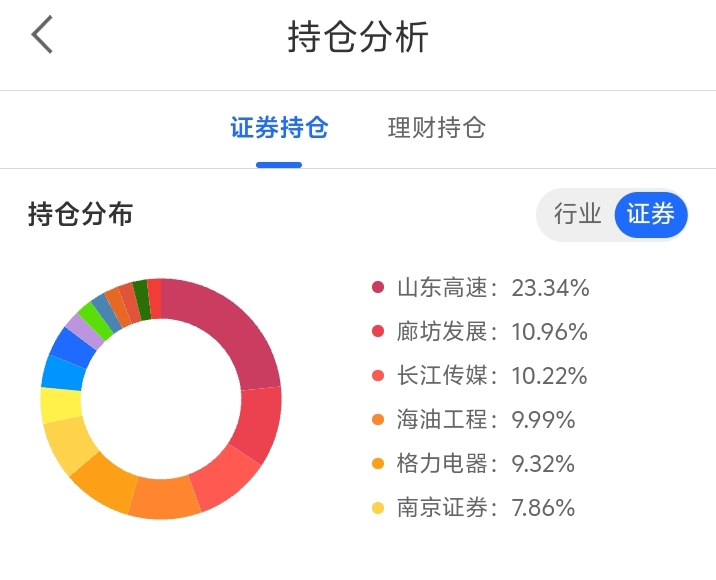Tap 长江传媒: 10.22% legend entry
The height and width of the screenshot is (580, 716).
click(x=492, y=376)
